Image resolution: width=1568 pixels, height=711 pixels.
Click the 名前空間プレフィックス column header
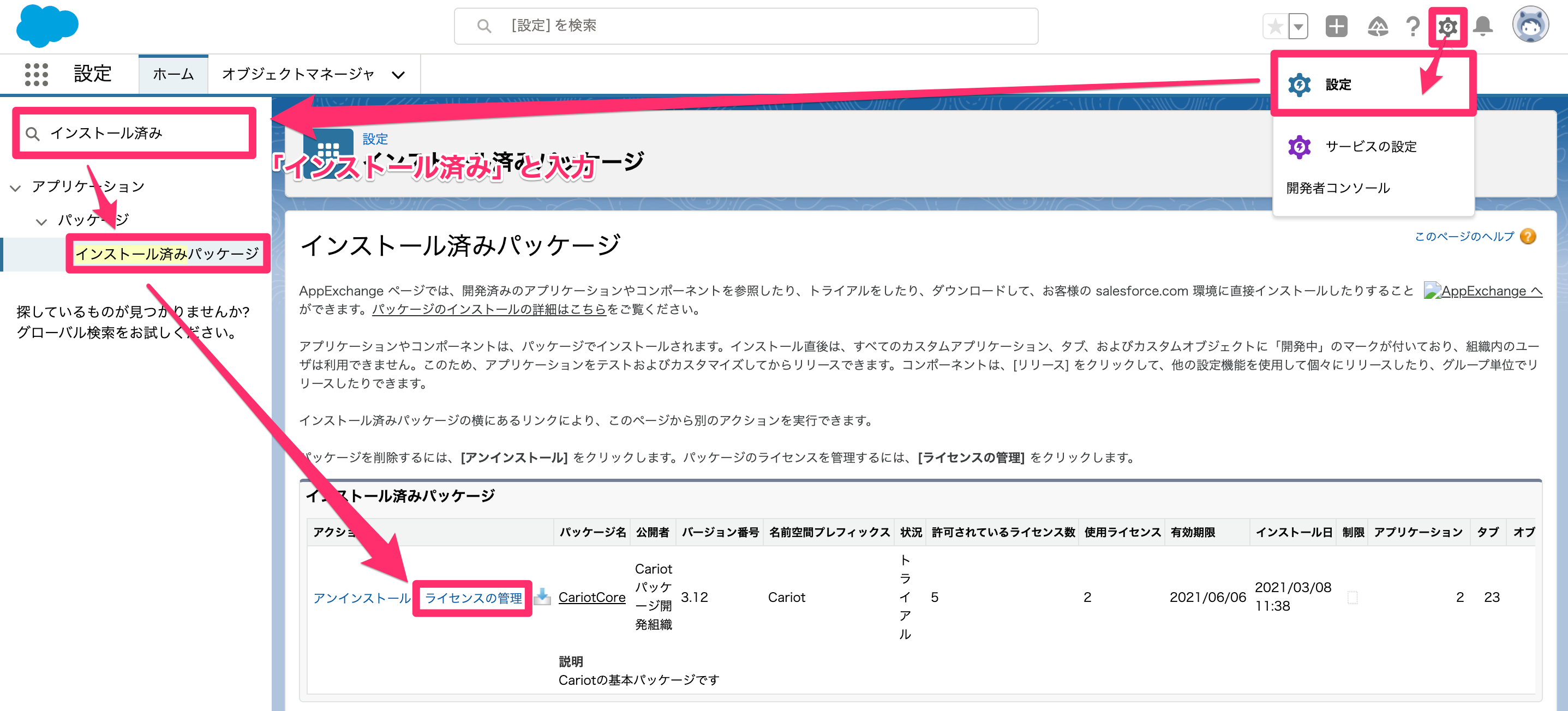point(829,532)
